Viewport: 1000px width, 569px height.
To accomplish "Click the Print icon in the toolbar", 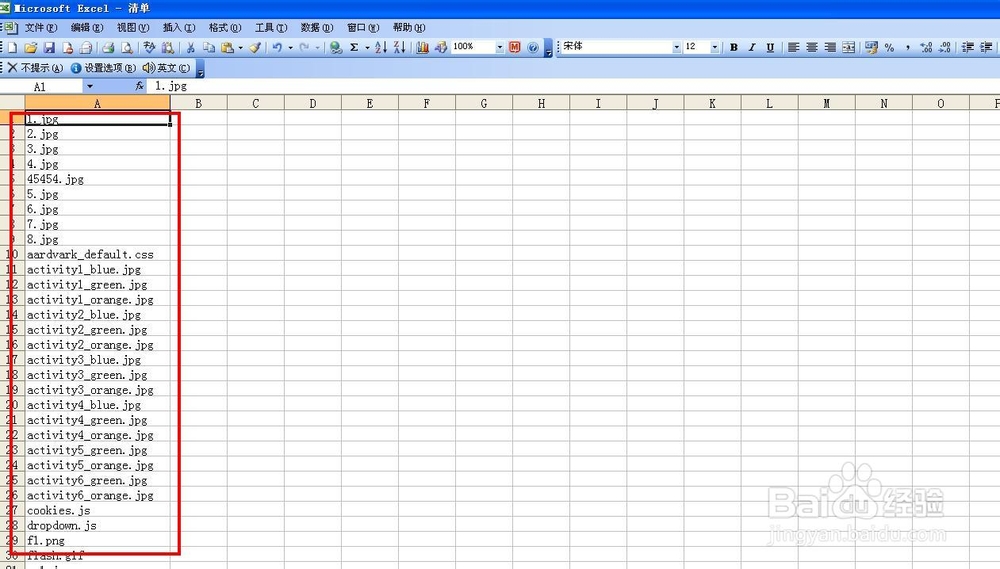I will tap(108, 47).
